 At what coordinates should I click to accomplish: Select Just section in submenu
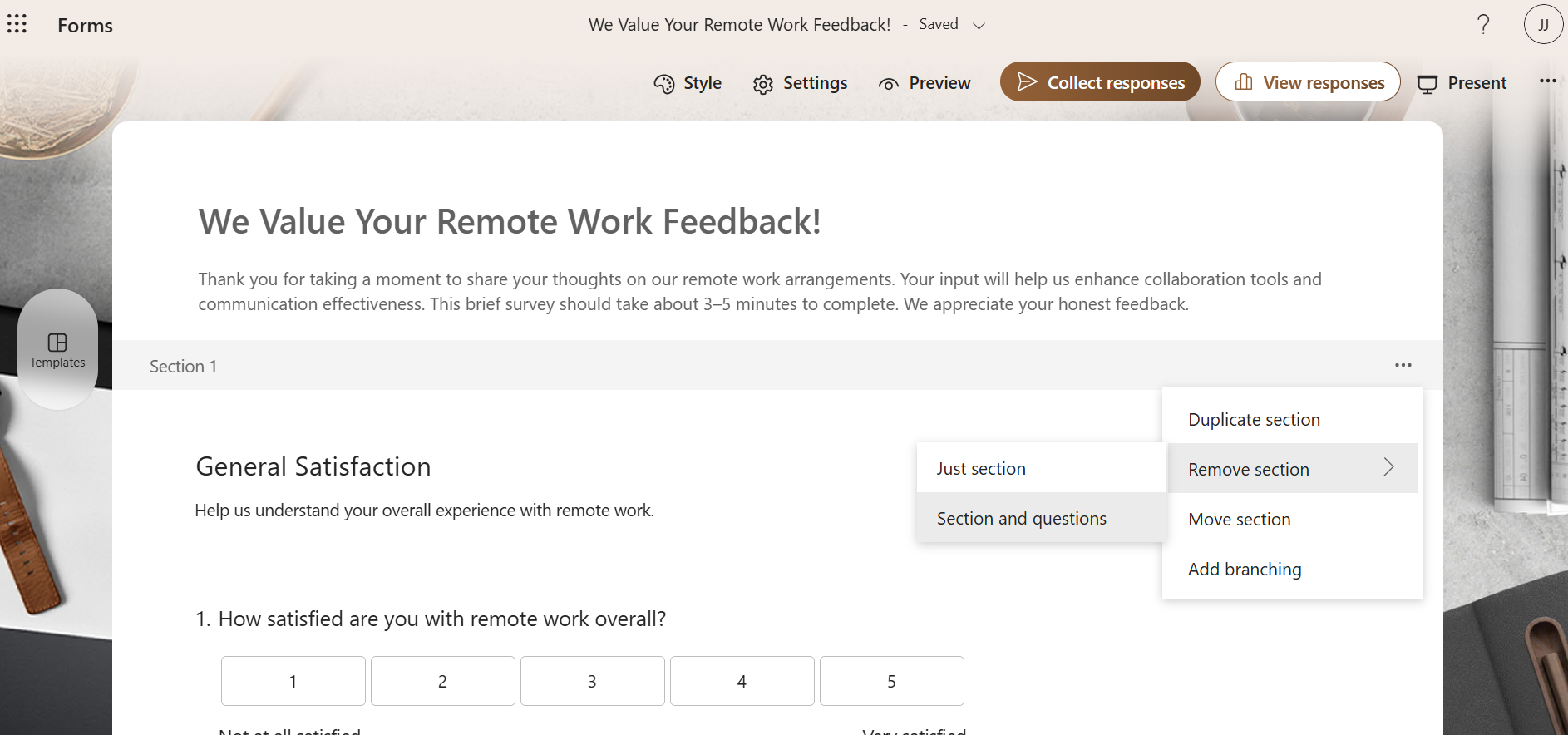click(1042, 468)
